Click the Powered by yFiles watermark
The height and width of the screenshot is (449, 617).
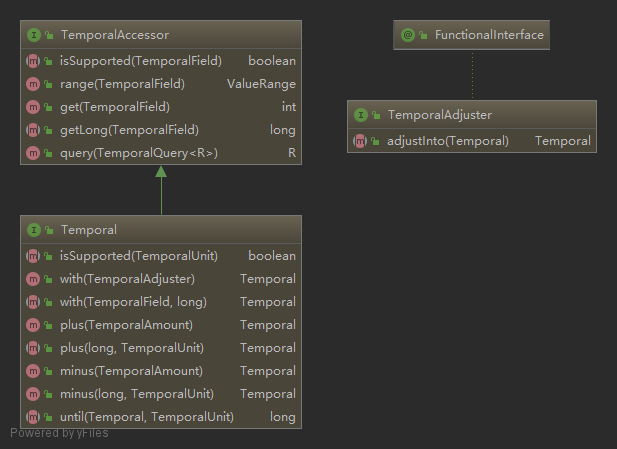60,433
